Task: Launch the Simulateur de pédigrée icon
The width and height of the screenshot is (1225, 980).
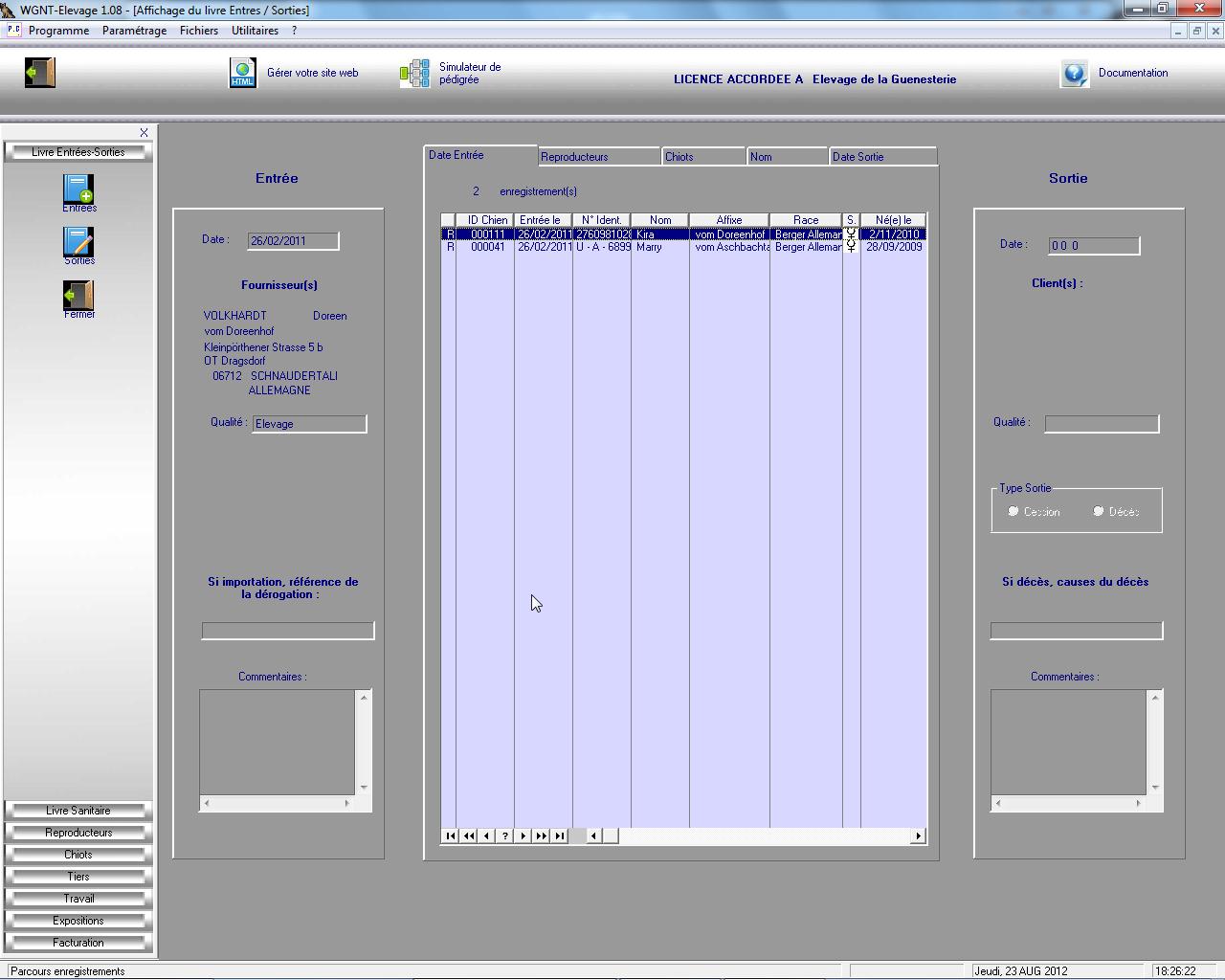Action: coord(414,74)
